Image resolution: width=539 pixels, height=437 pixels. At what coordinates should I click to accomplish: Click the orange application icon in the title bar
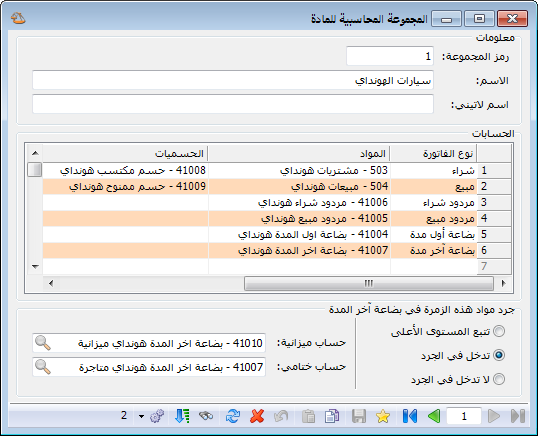pyautogui.click(x=18, y=18)
